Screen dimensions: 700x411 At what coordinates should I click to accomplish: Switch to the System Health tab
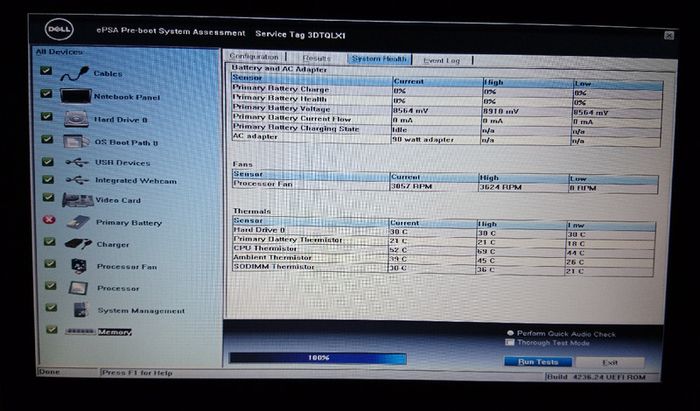pyautogui.click(x=379, y=59)
